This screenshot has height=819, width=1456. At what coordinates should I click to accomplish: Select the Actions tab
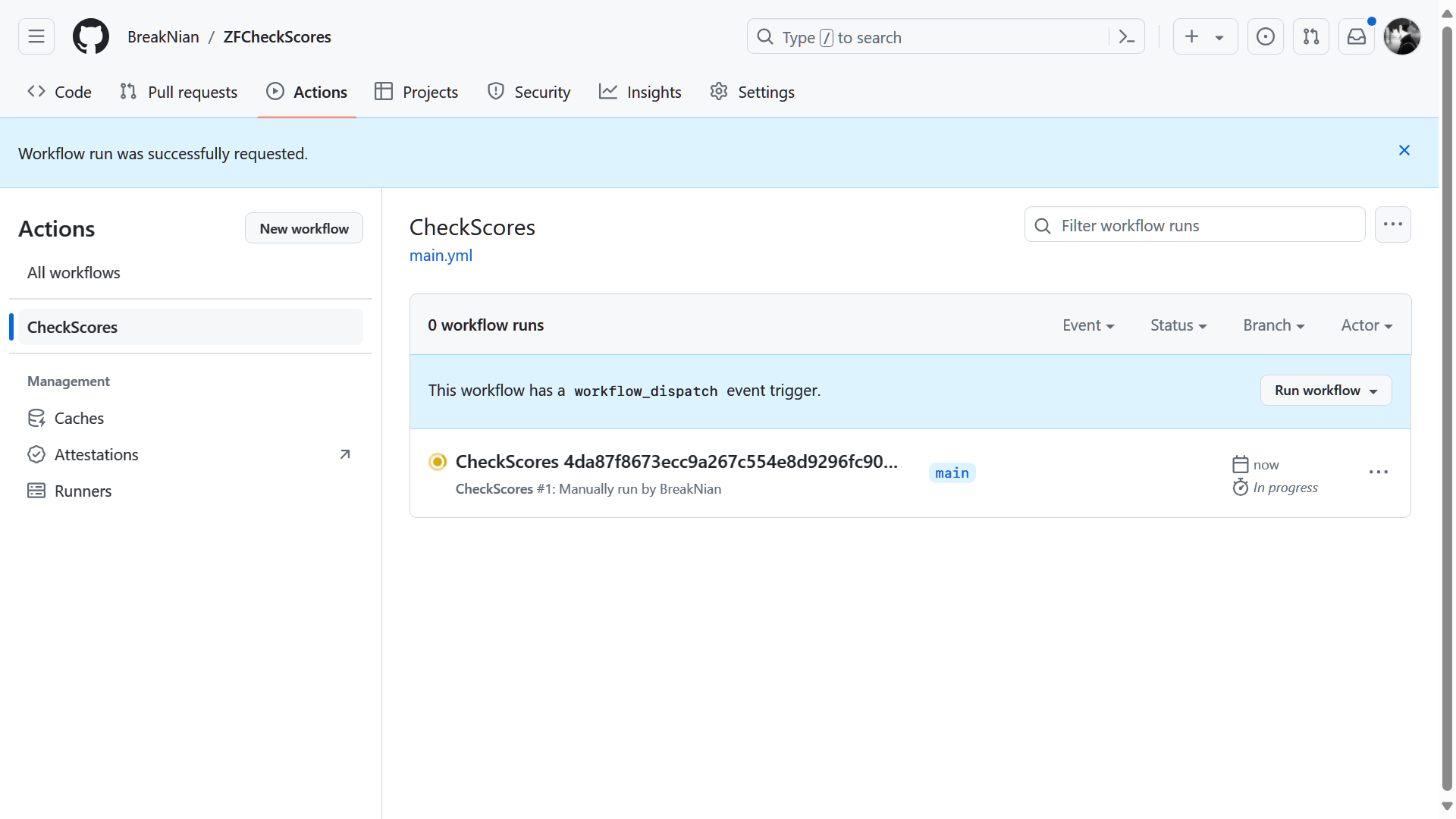click(307, 92)
